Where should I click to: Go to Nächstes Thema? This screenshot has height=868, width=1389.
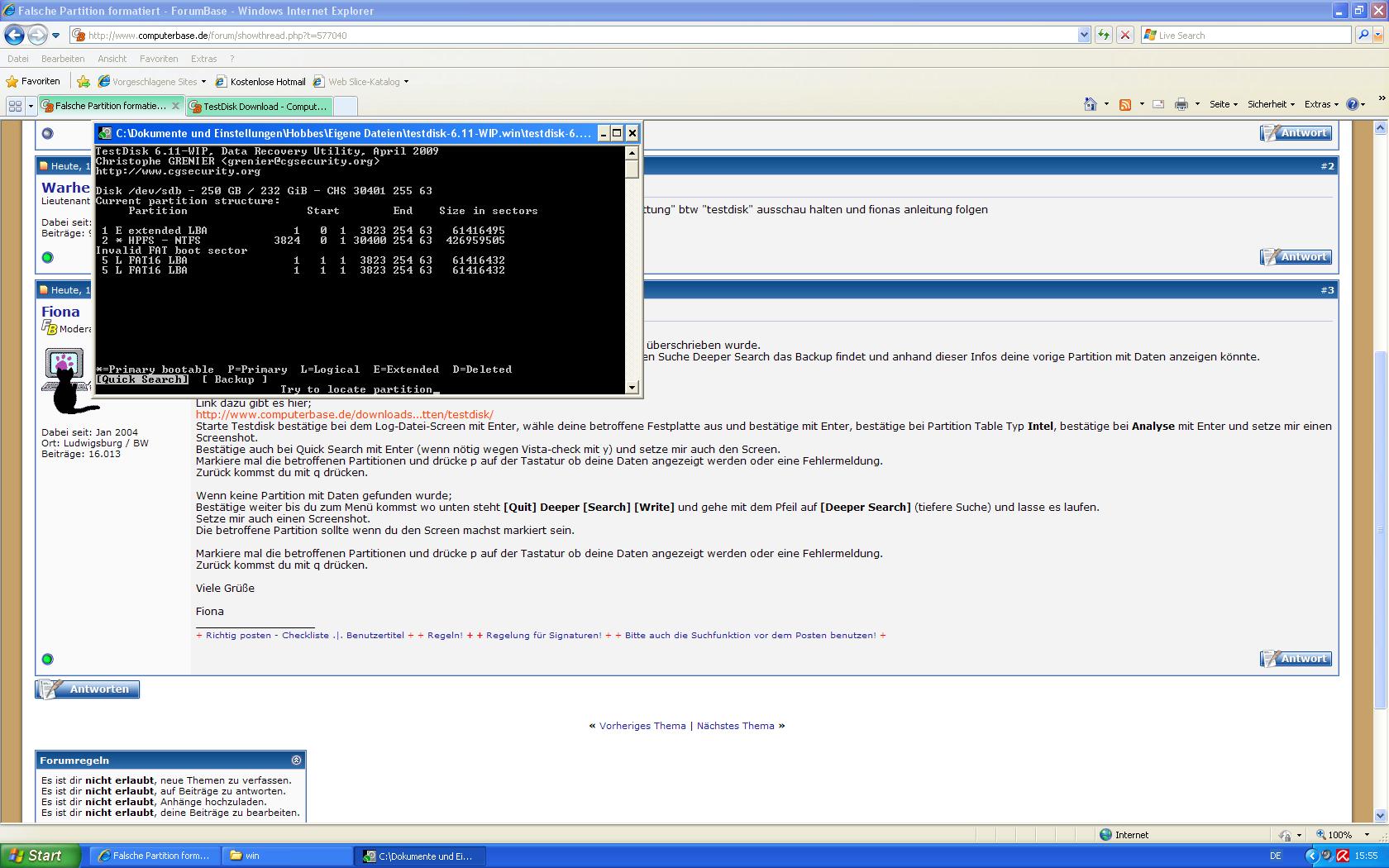click(x=736, y=726)
